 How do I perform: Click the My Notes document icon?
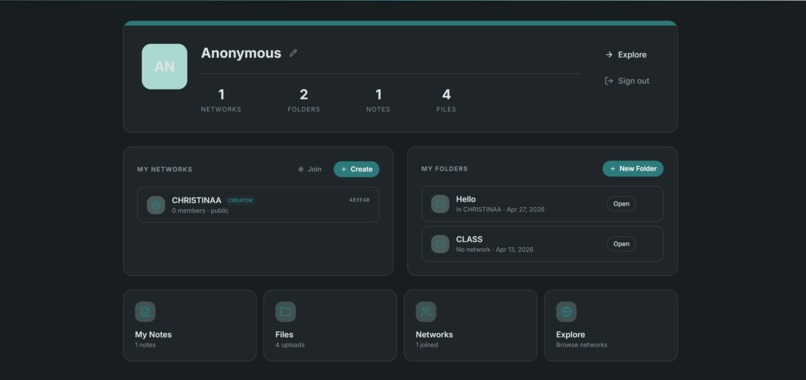[x=145, y=312]
